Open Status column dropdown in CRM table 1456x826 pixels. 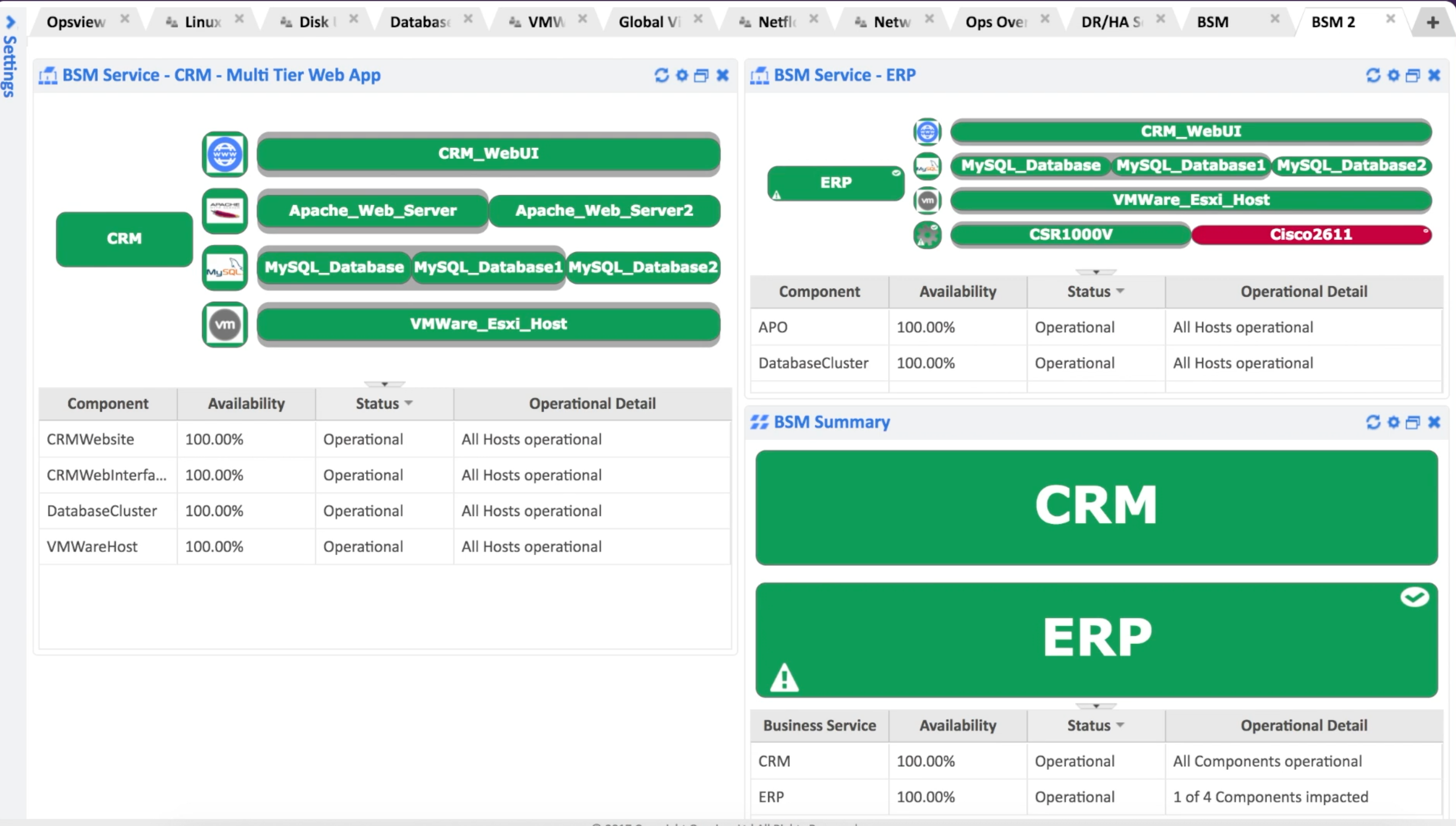[x=408, y=403]
